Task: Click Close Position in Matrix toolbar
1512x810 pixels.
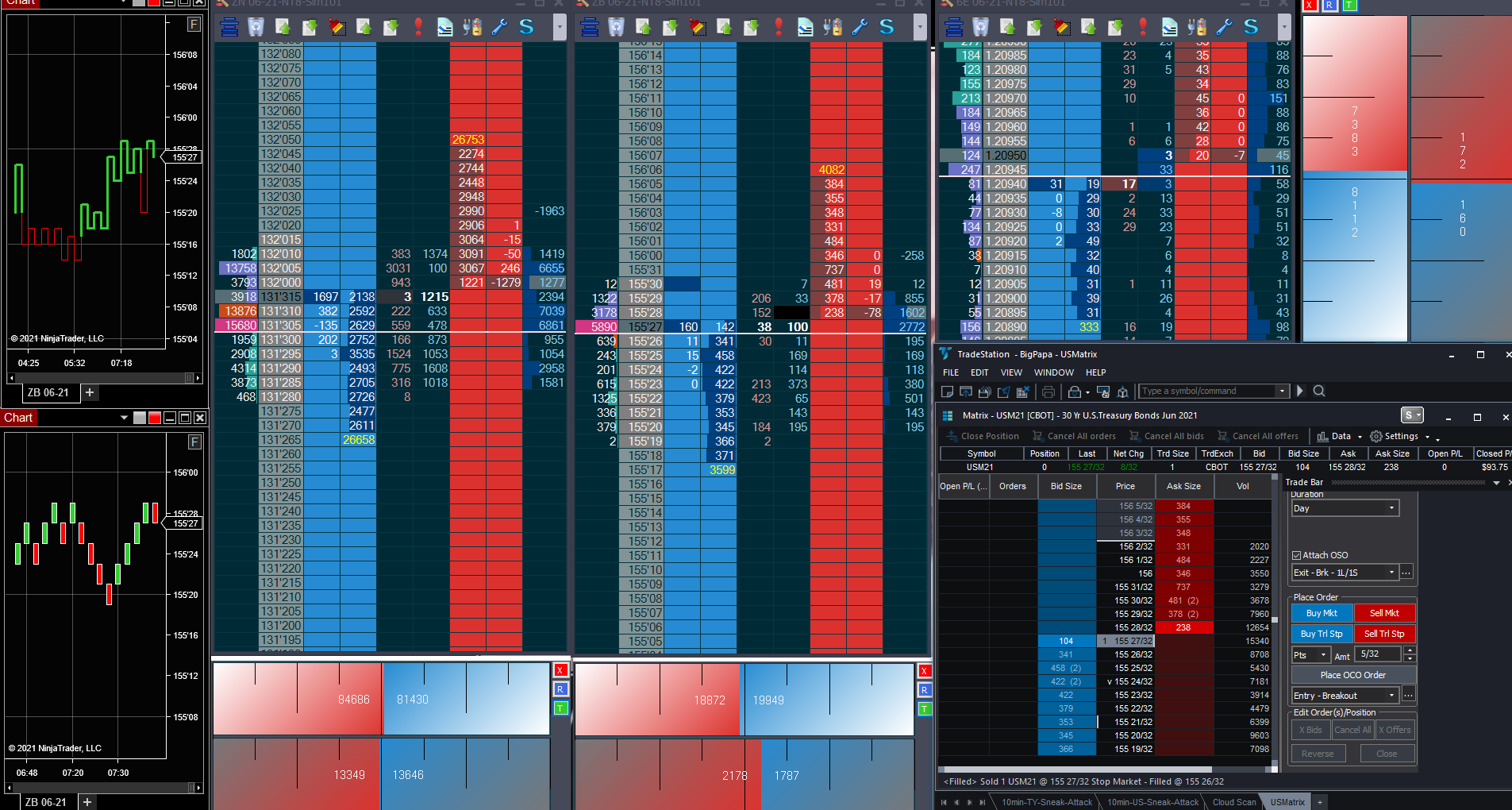Action: (x=983, y=436)
